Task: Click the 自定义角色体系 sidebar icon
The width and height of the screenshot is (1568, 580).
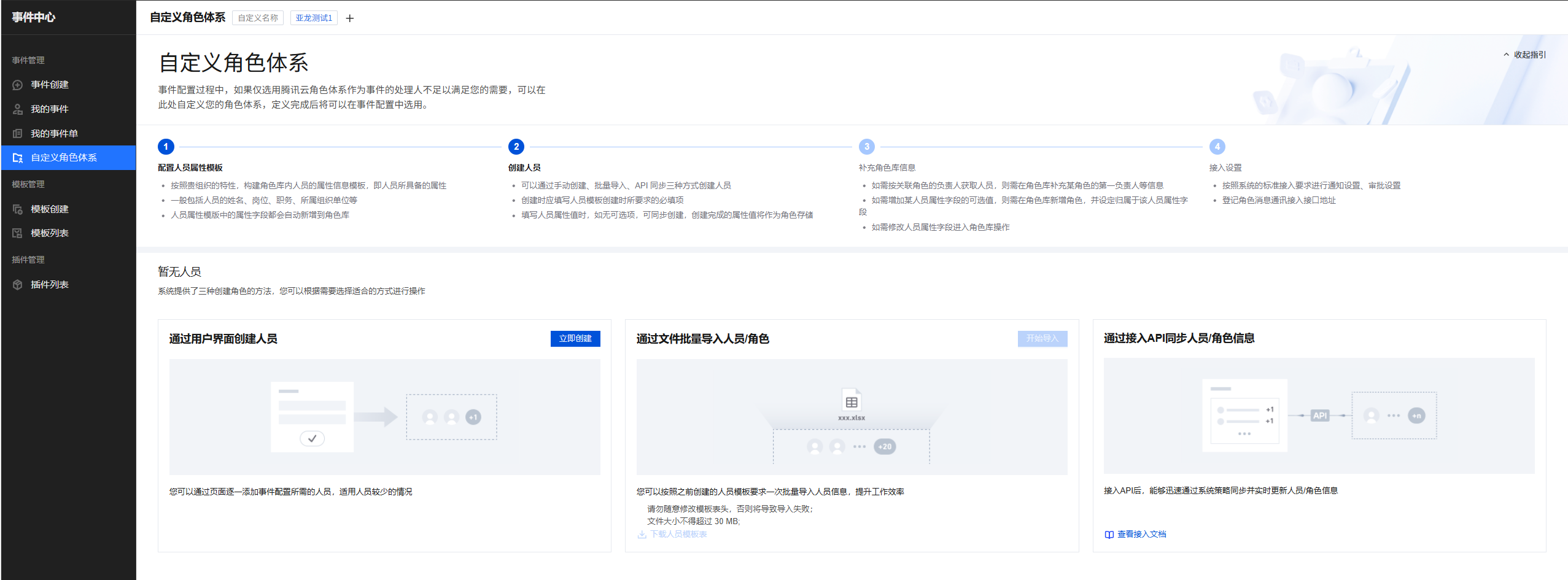Action: point(18,158)
